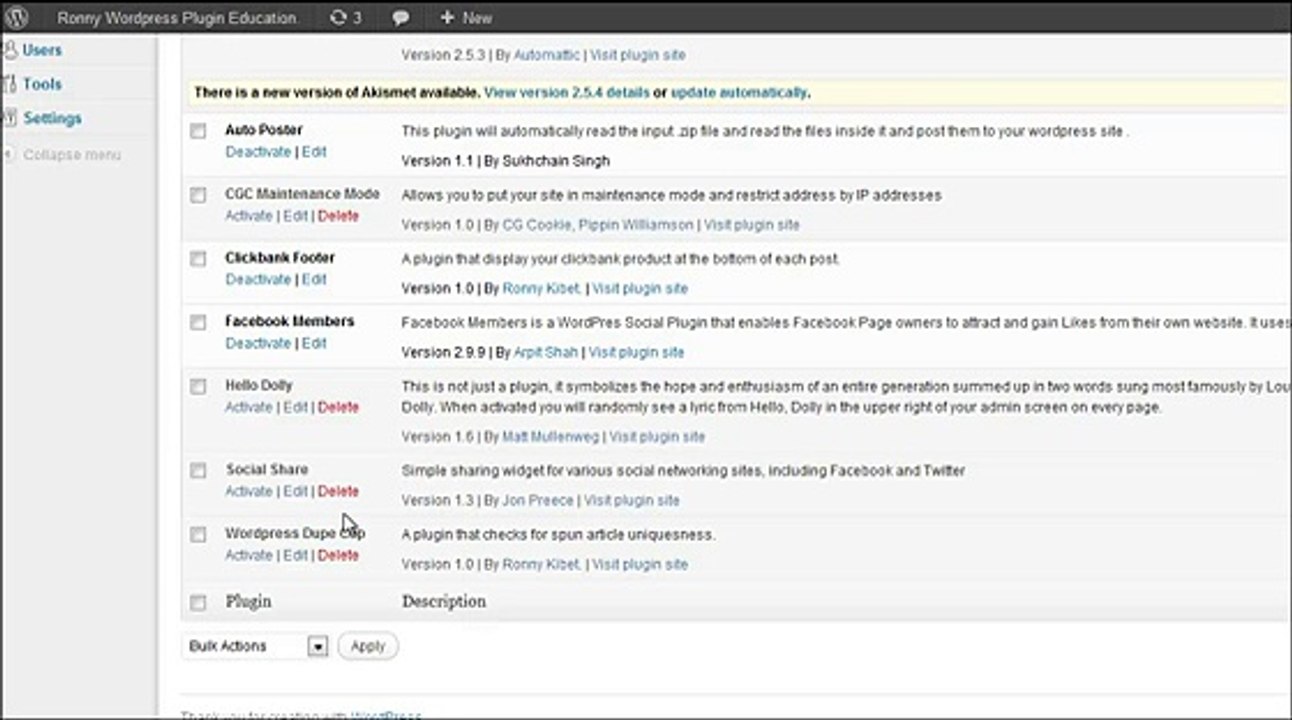Visit plugin site for Wordpress Dupe Cop
The height and width of the screenshot is (720, 1292).
point(640,564)
